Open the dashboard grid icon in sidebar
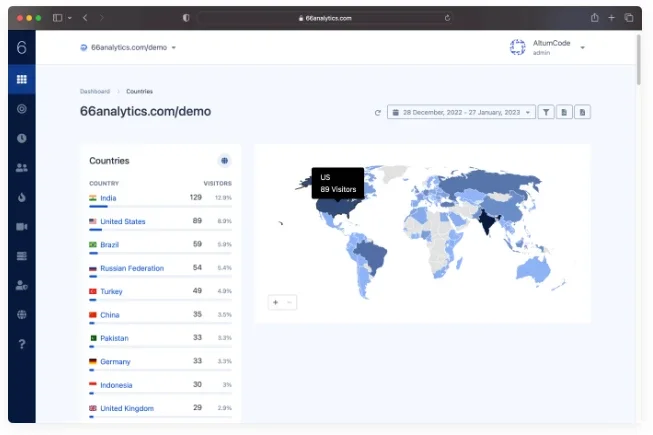The image size is (653, 435). [22, 79]
